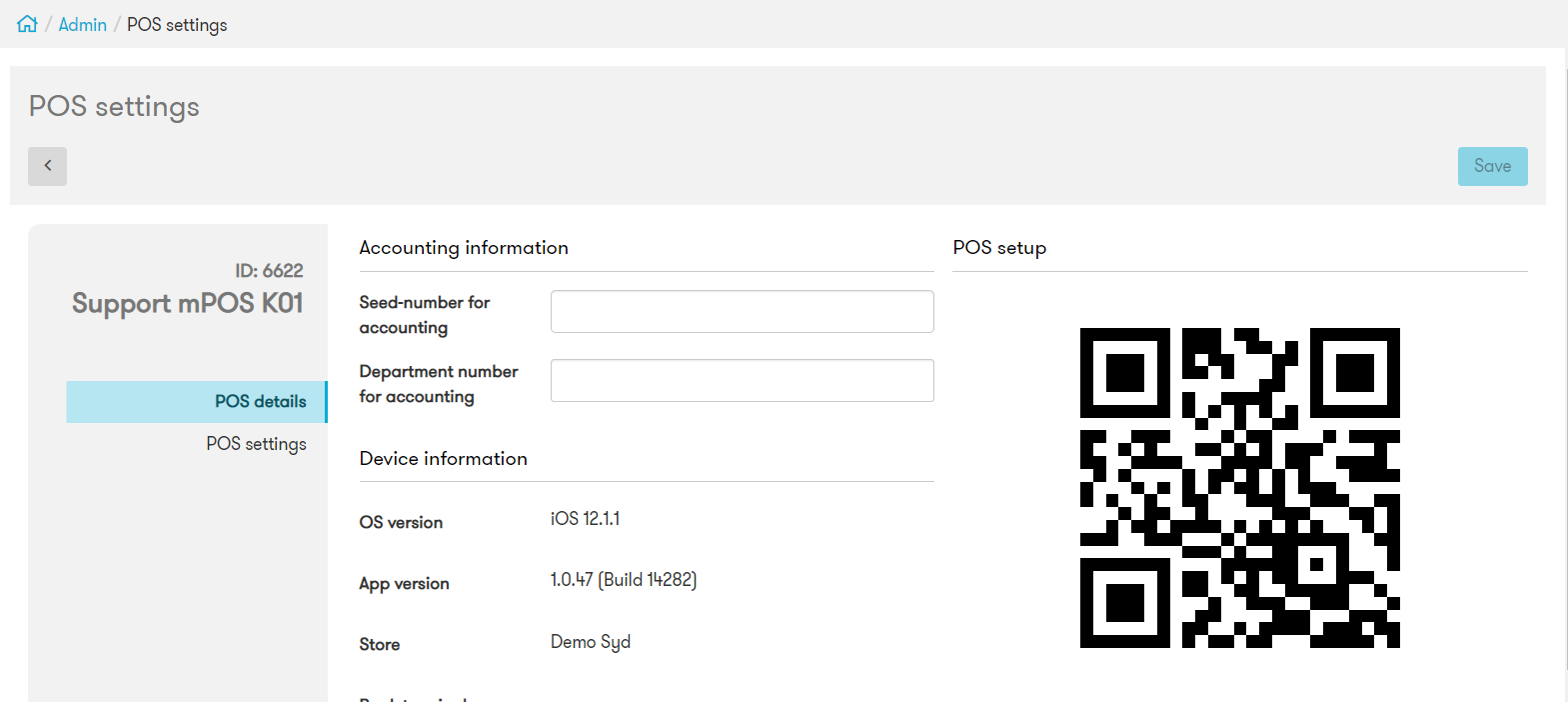1568x702 pixels.
Task: Select the 'ID: 6622' text
Action: pyautogui.click(x=269, y=271)
